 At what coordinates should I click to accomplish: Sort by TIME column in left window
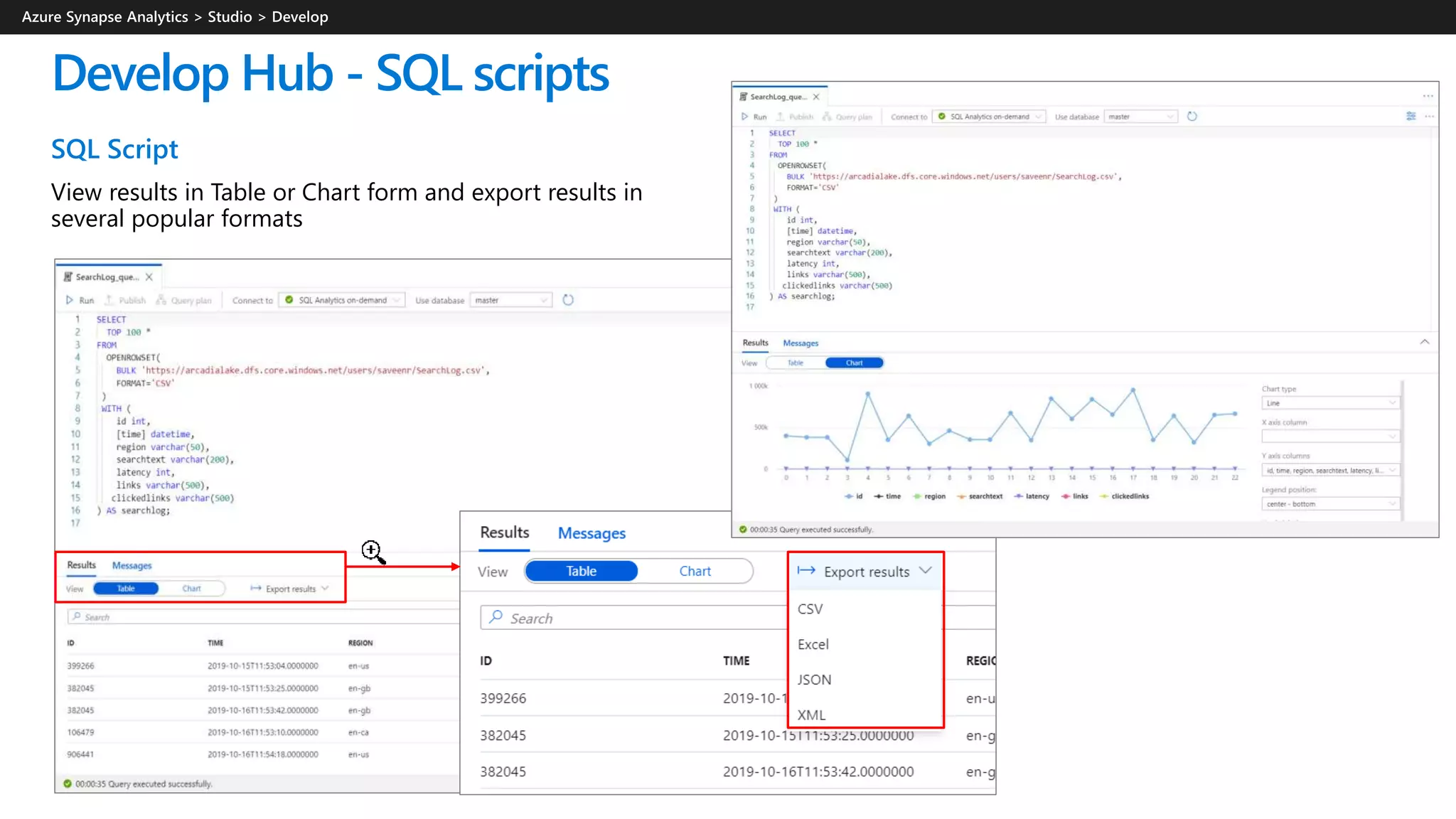(215, 643)
